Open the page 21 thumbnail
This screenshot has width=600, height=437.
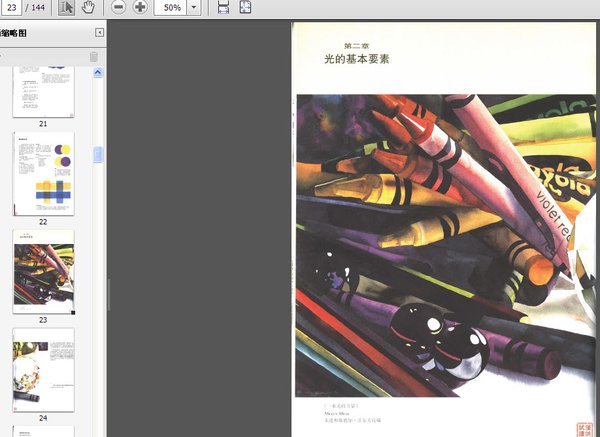tap(43, 92)
